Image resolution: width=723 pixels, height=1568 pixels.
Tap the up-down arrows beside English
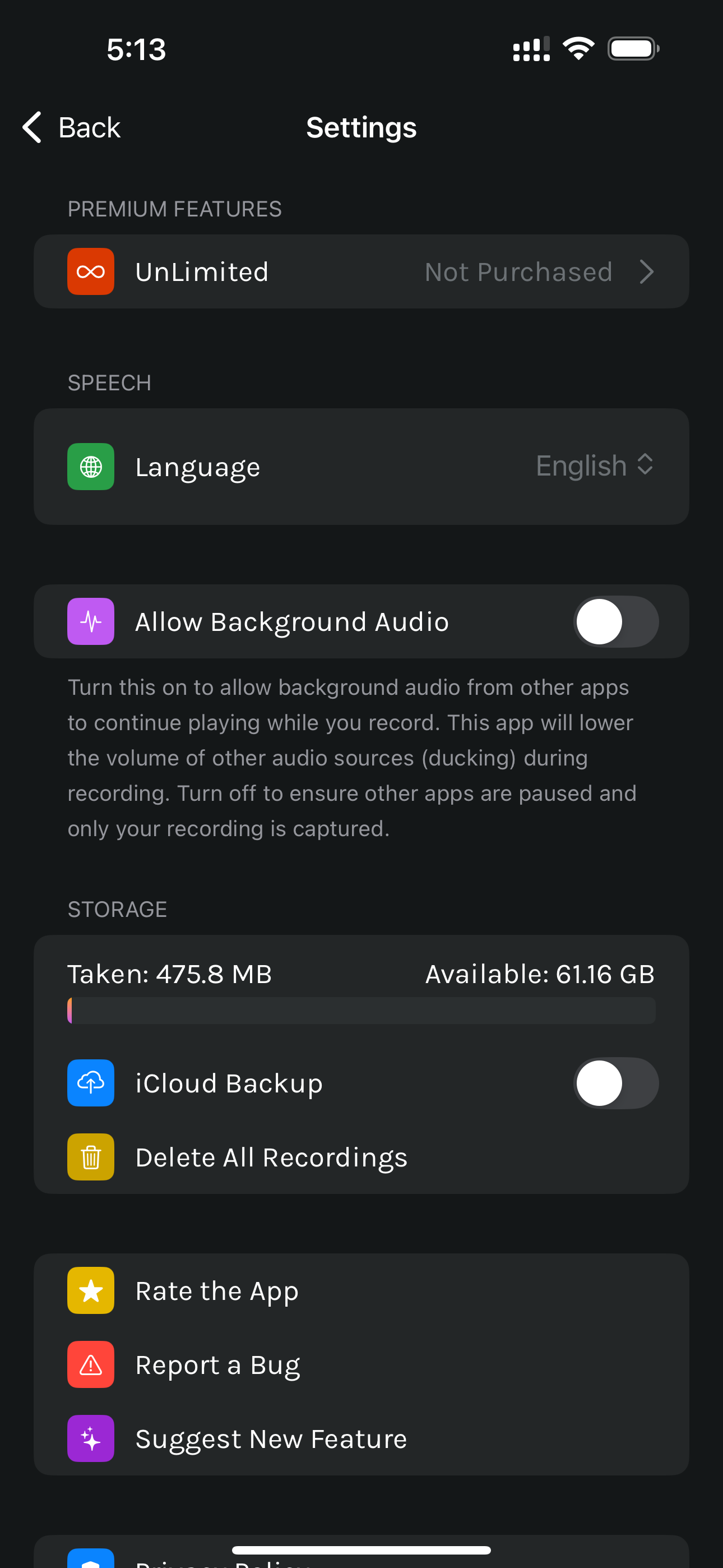[645, 464]
